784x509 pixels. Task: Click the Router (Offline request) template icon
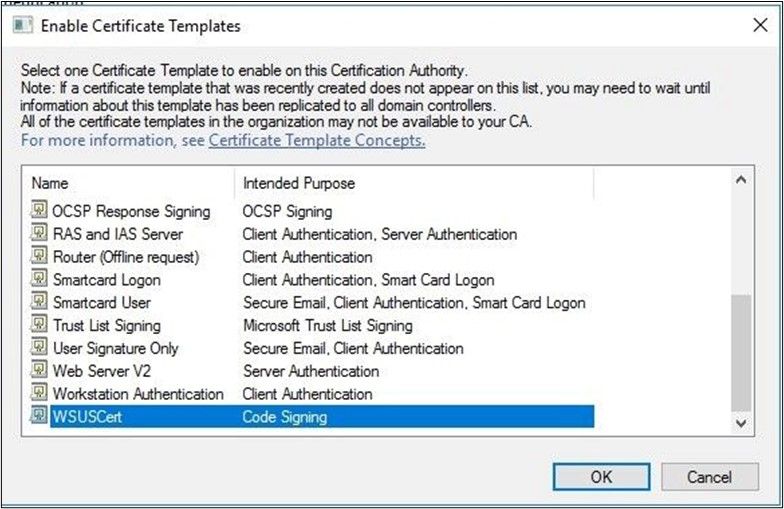pyautogui.click(x=39, y=256)
